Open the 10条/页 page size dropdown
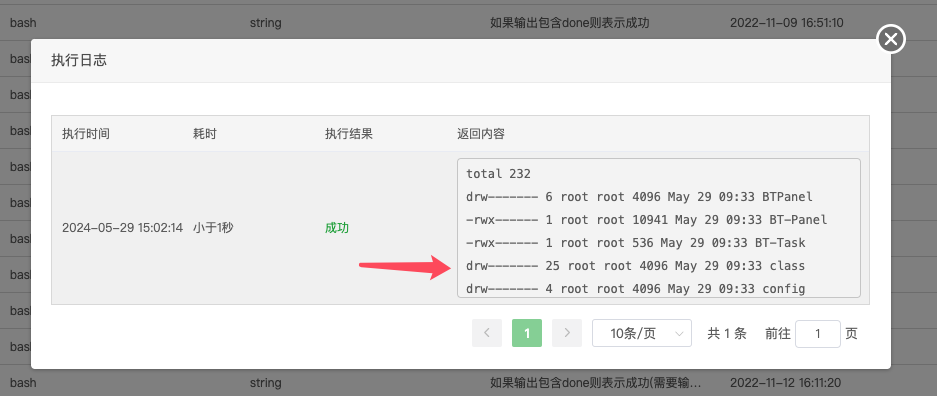The image size is (937, 396). click(x=642, y=333)
